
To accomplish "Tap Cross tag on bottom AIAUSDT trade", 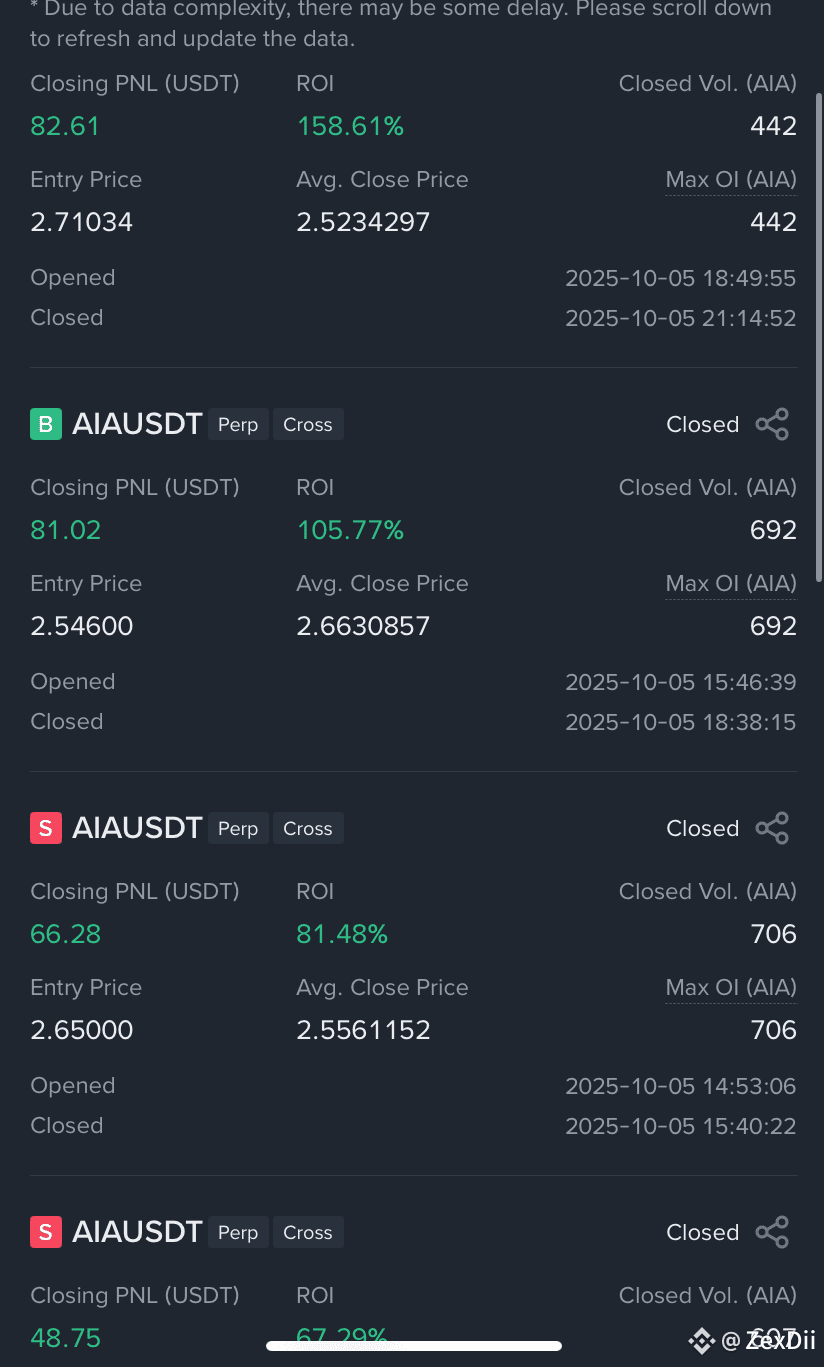I will [x=308, y=1233].
